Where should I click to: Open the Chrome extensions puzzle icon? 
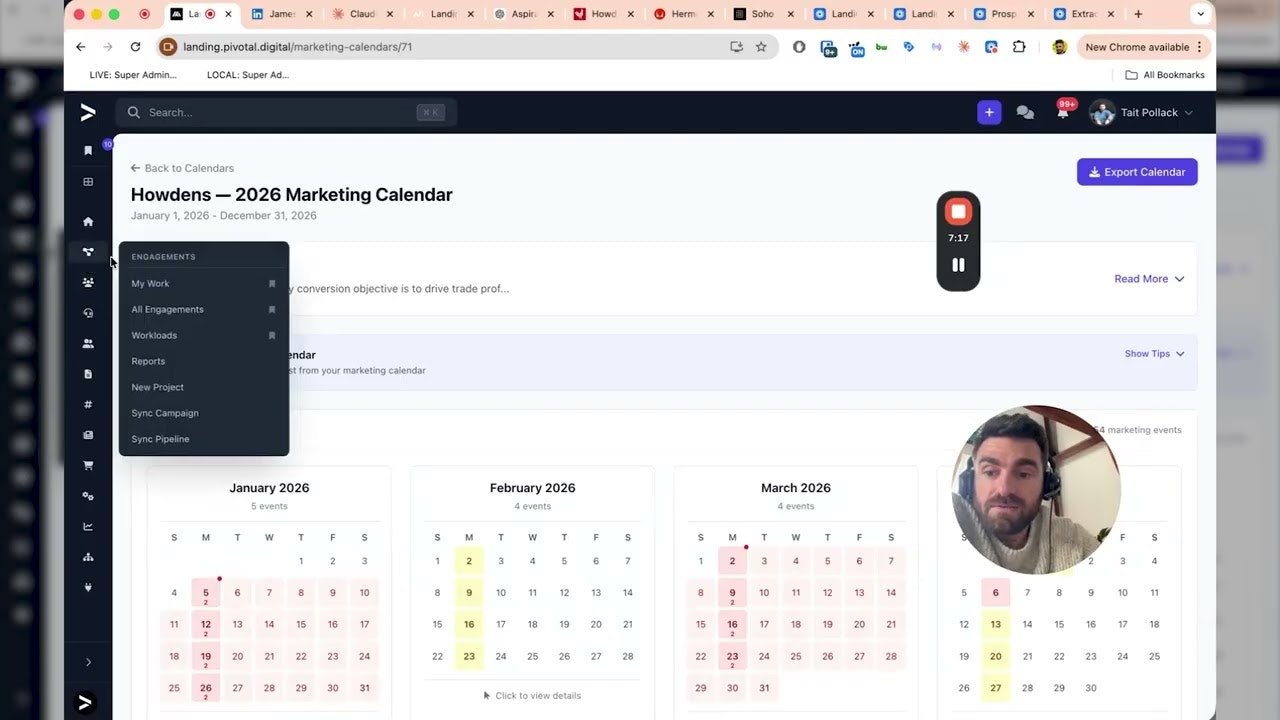pyautogui.click(x=1019, y=47)
